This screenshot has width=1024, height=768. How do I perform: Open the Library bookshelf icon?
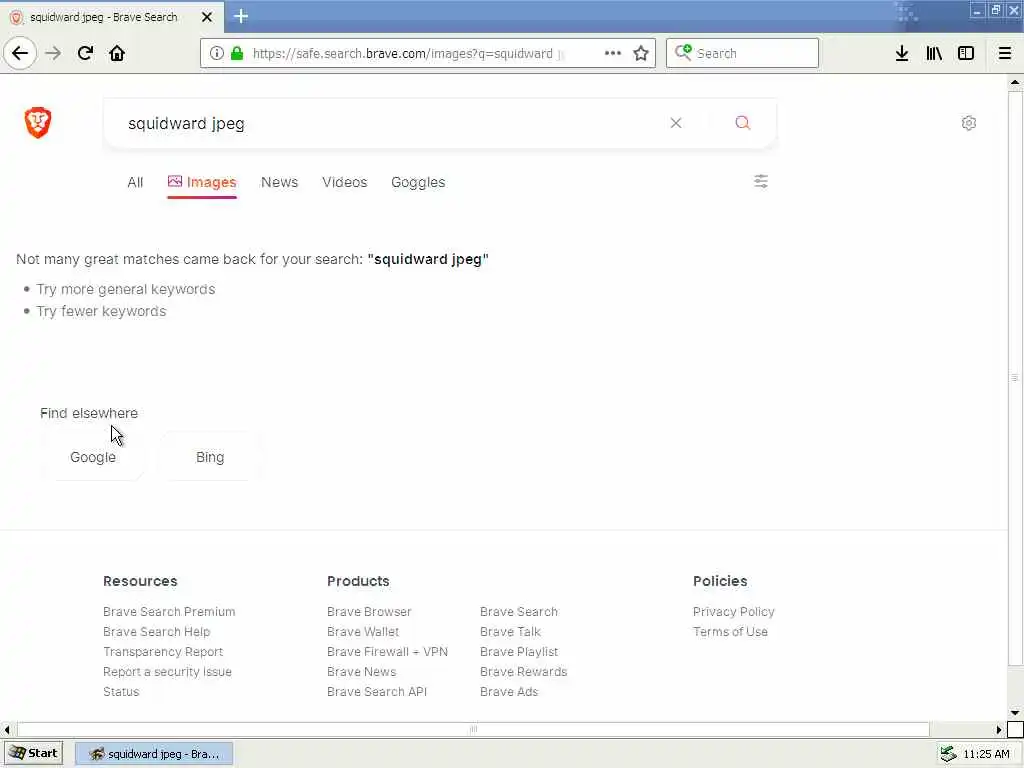934,53
